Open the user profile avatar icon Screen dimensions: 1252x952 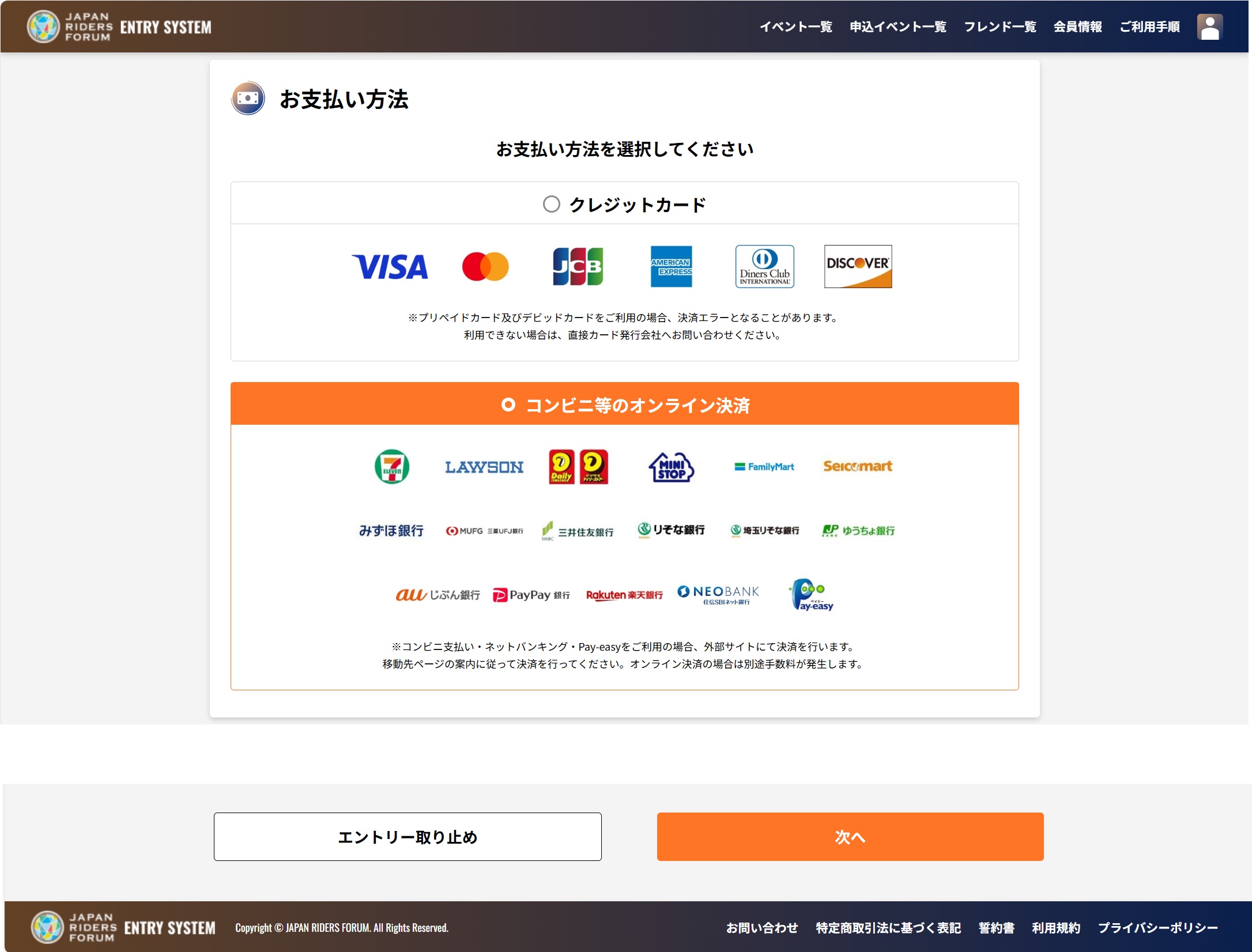point(1209,27)
